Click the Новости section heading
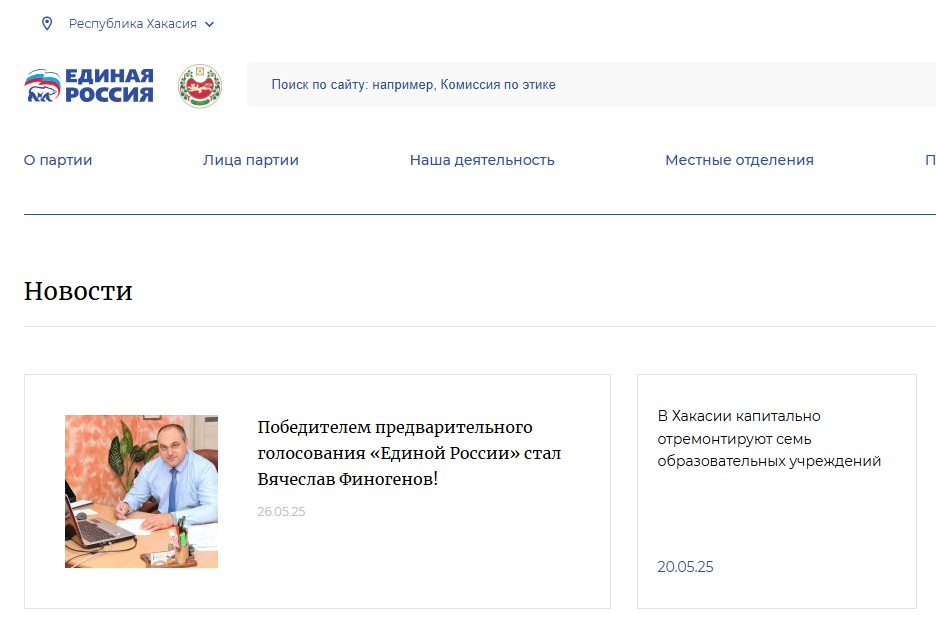The width and height of the screenshot is (936, 619). tap(78, 291)
